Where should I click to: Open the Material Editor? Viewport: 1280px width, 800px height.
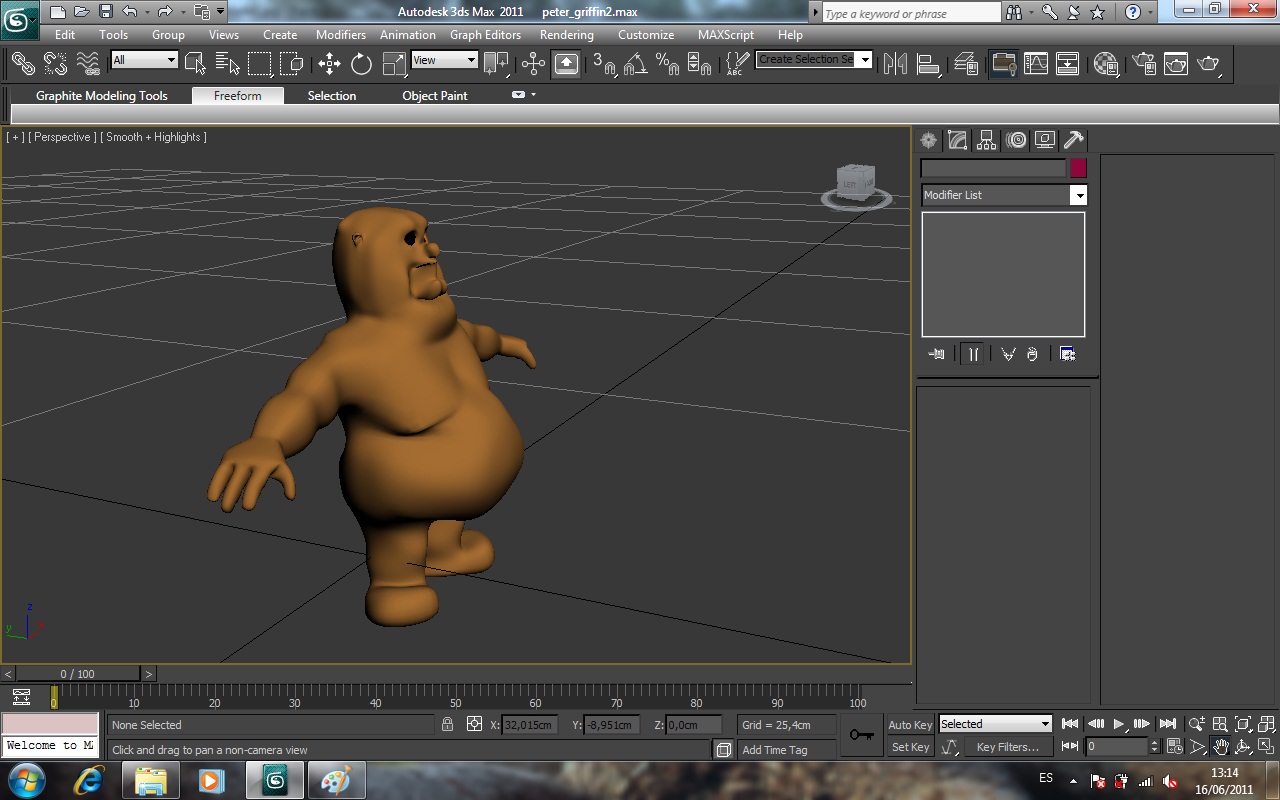coord(1105,64)
